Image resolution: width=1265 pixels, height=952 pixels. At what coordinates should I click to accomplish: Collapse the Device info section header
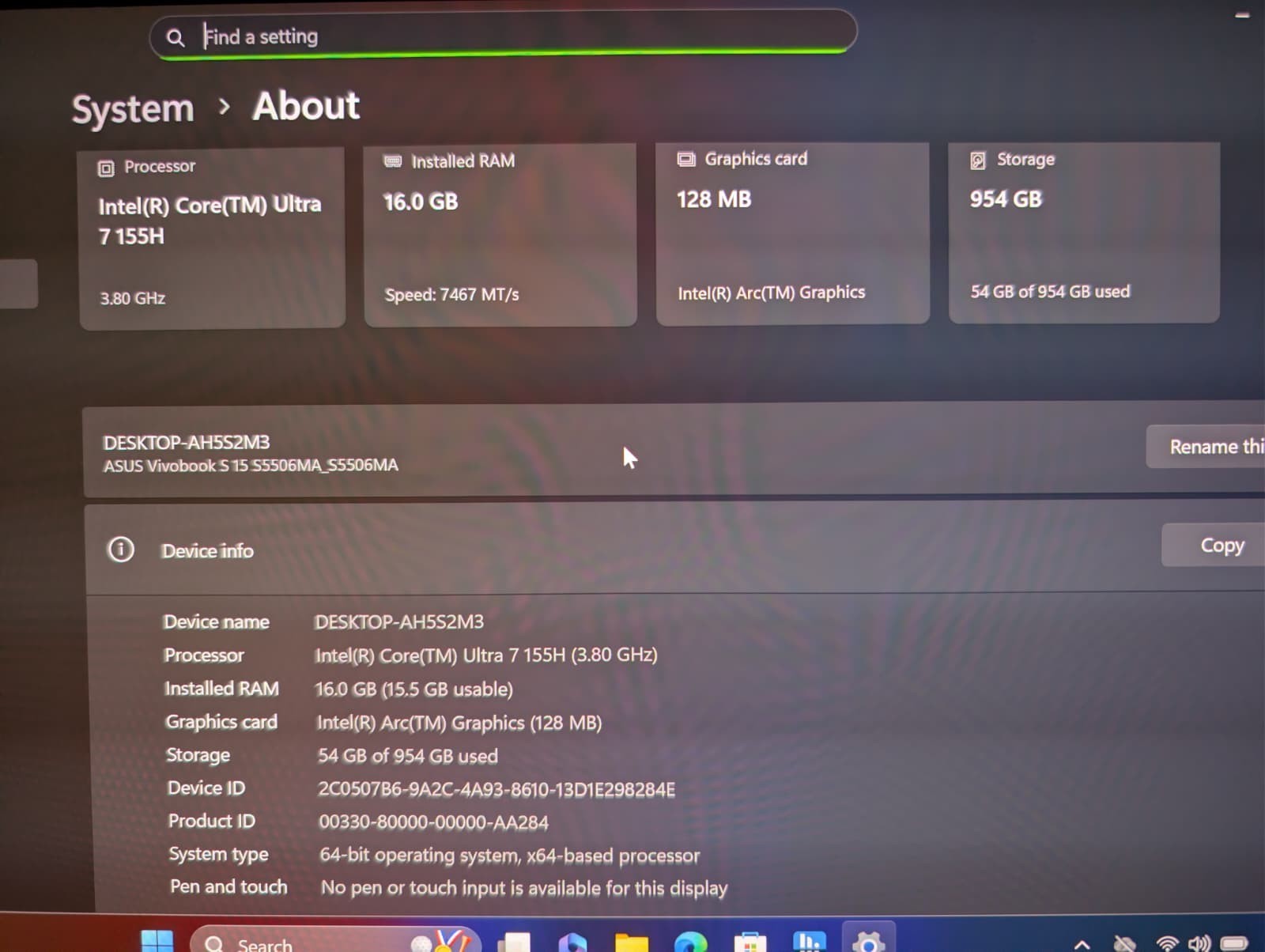(676, 548)
